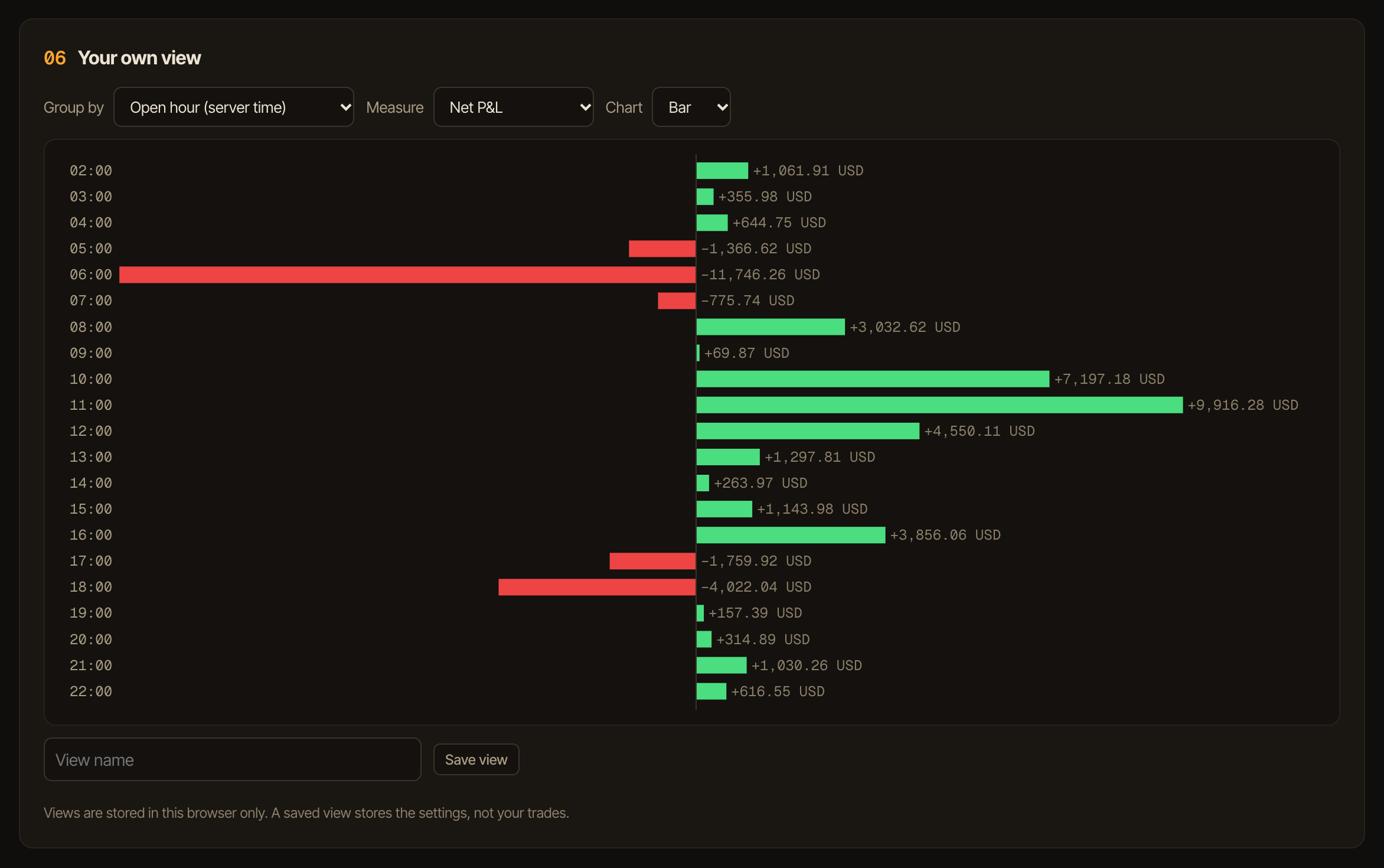Viewport: 1384px width, 868px height.
Task: Click the value -4,022.04 USD
Action: tap(756, 587)
